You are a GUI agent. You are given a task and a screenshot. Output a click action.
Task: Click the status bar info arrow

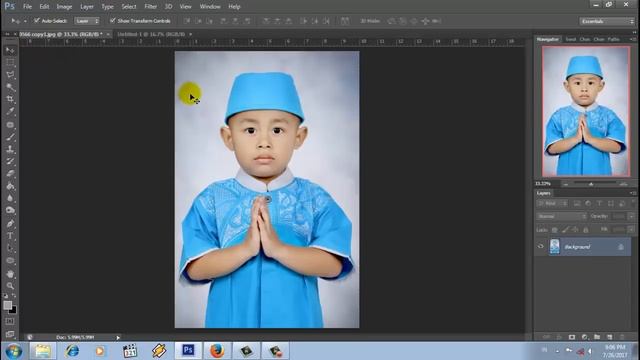pos(118,338)
